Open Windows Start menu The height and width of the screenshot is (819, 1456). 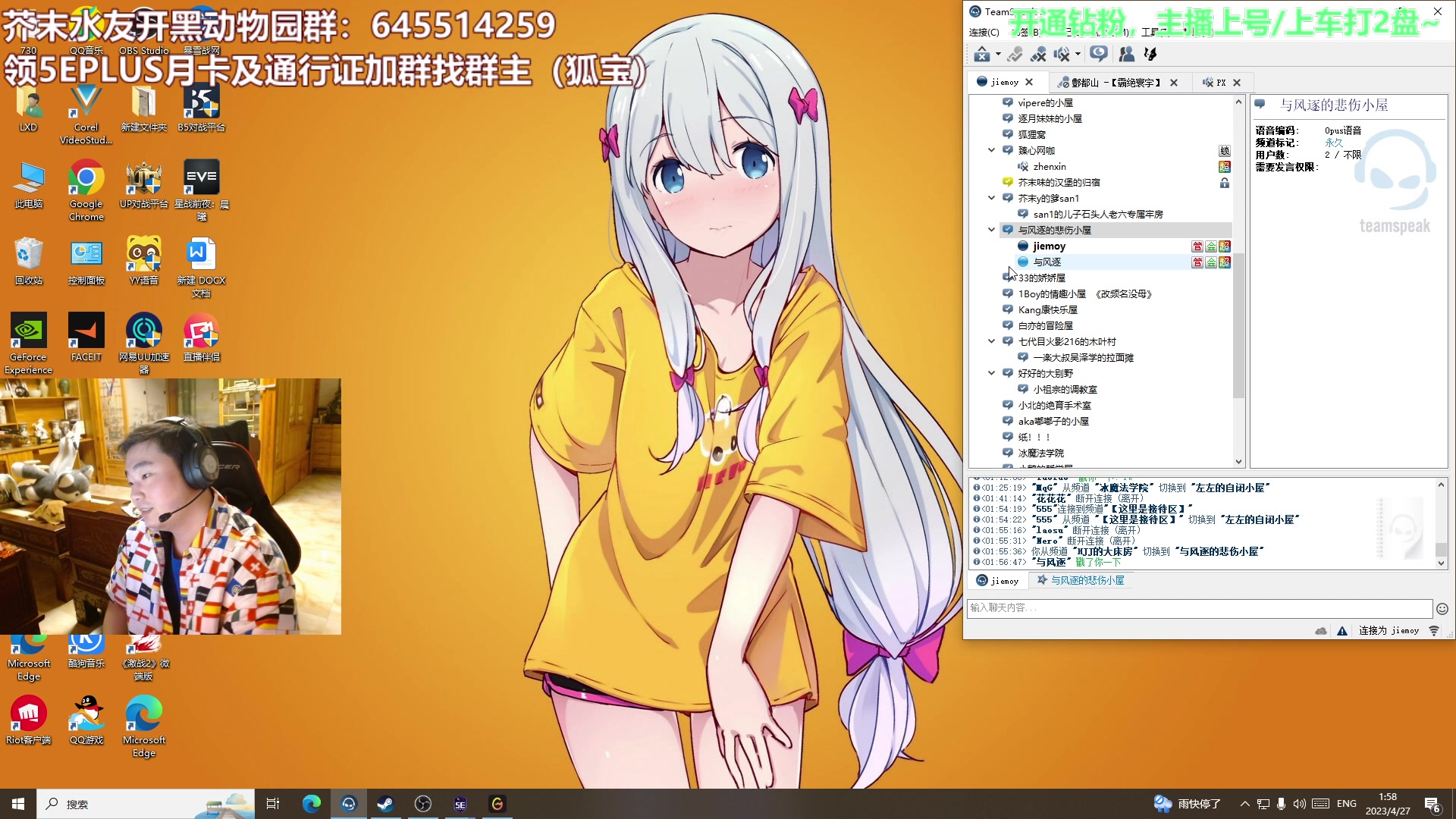tap(18, 804)
